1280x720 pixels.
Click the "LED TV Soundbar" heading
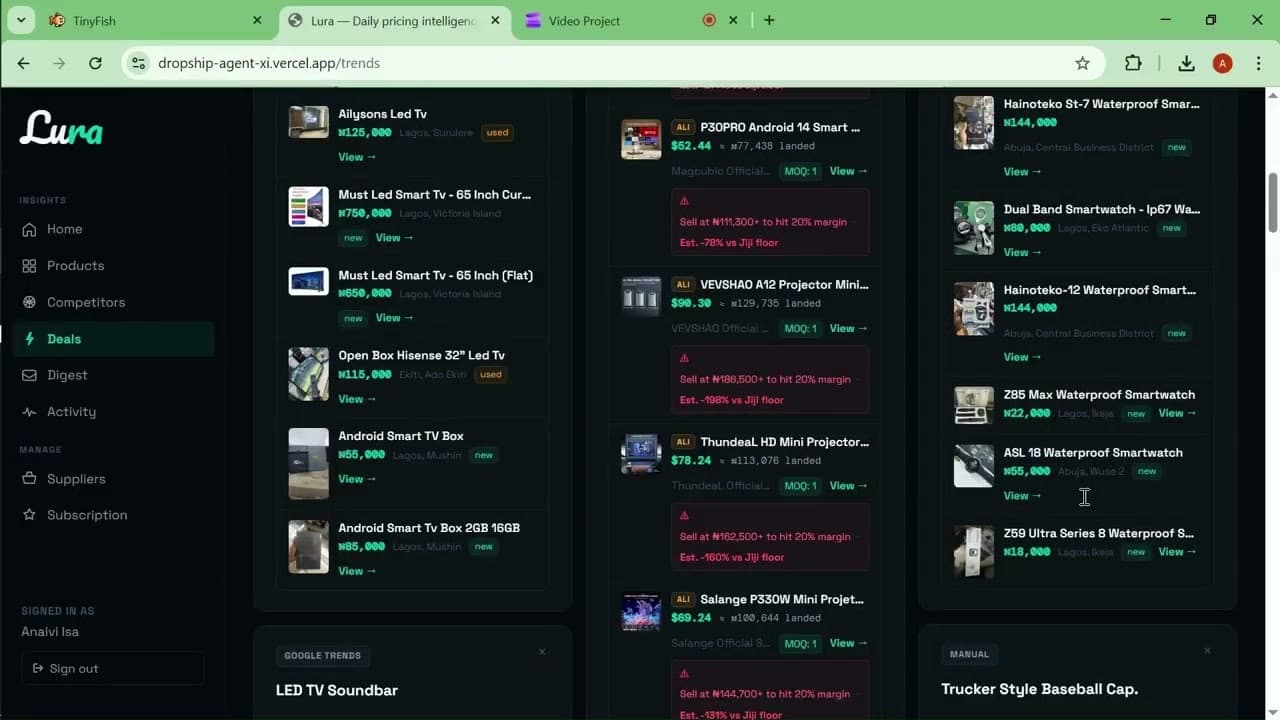(x=337, y=690)
